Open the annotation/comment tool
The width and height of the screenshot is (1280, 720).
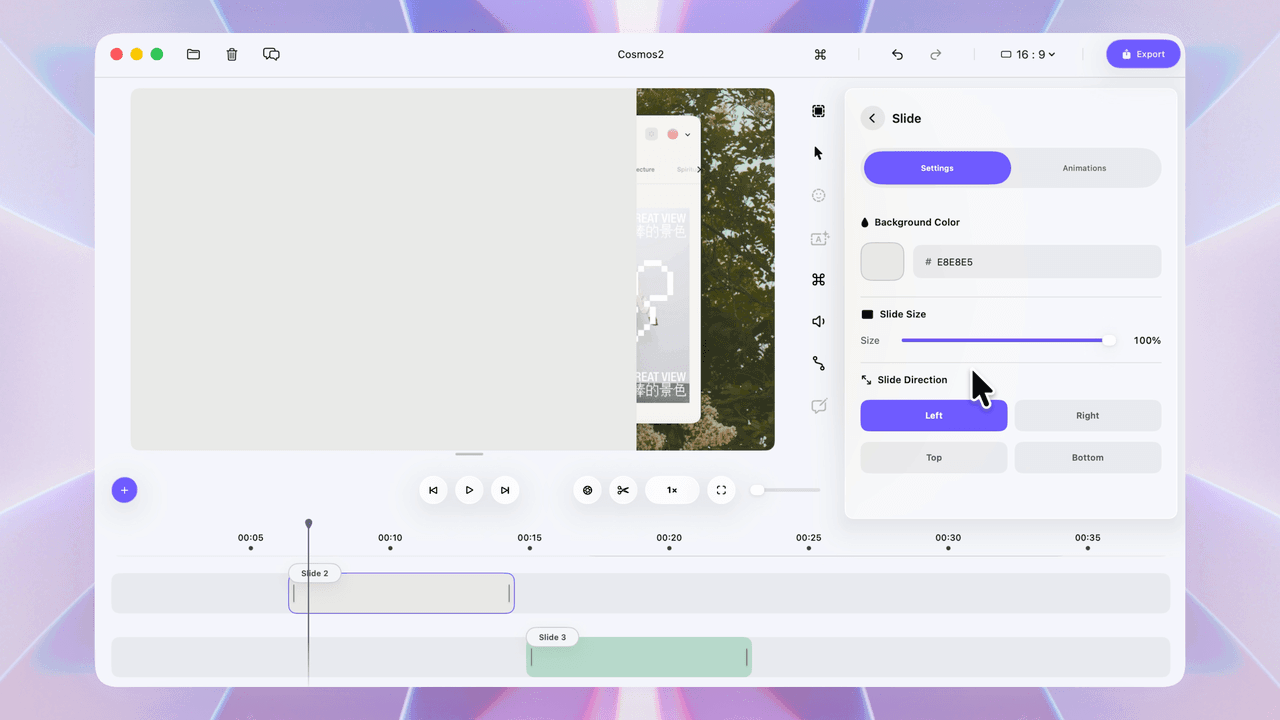tap(818, 405)
